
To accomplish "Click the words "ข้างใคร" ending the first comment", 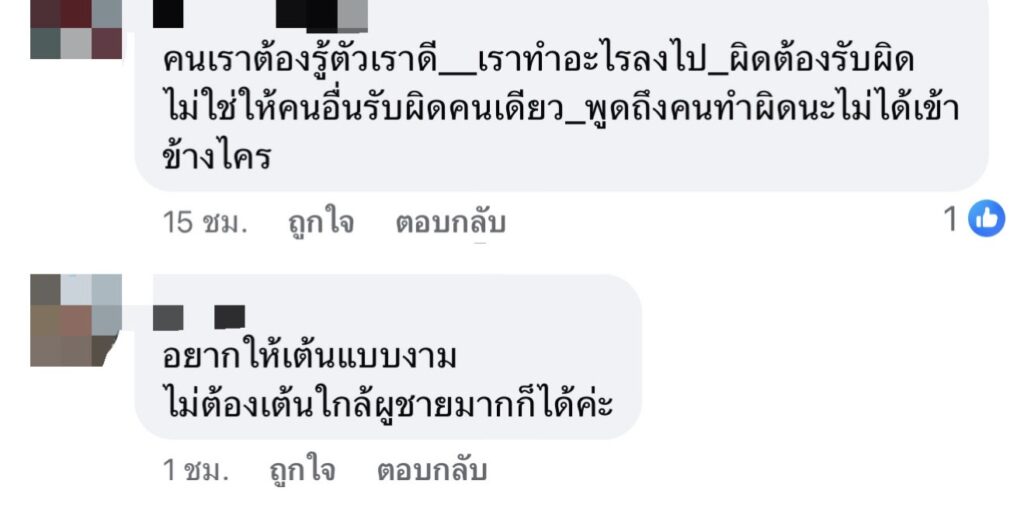I will [x=216, y=156].
